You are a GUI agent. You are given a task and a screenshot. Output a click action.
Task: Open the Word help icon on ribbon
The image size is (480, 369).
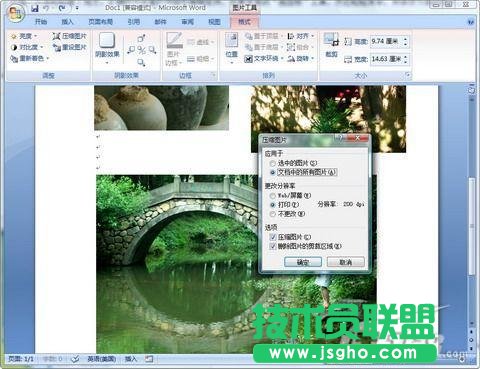pyautogui.click(x=470, y=22)
